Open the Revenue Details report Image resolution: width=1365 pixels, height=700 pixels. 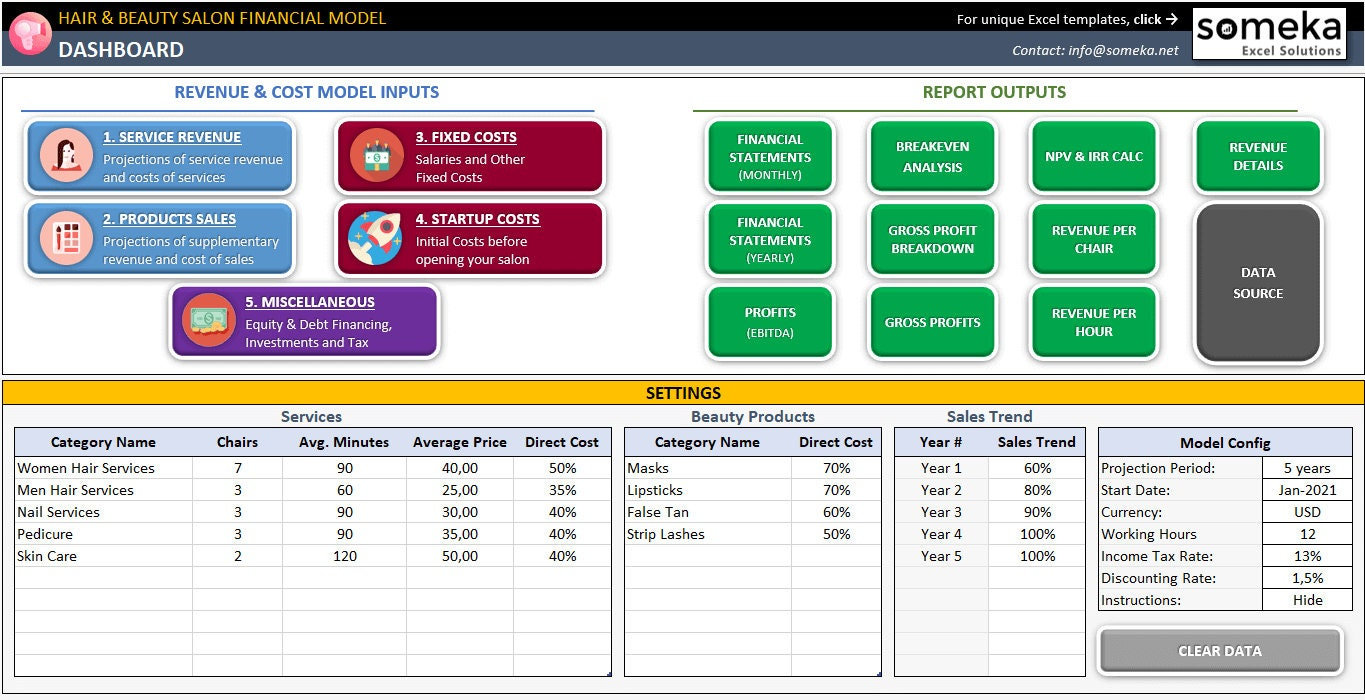(x=1256, y=156)
